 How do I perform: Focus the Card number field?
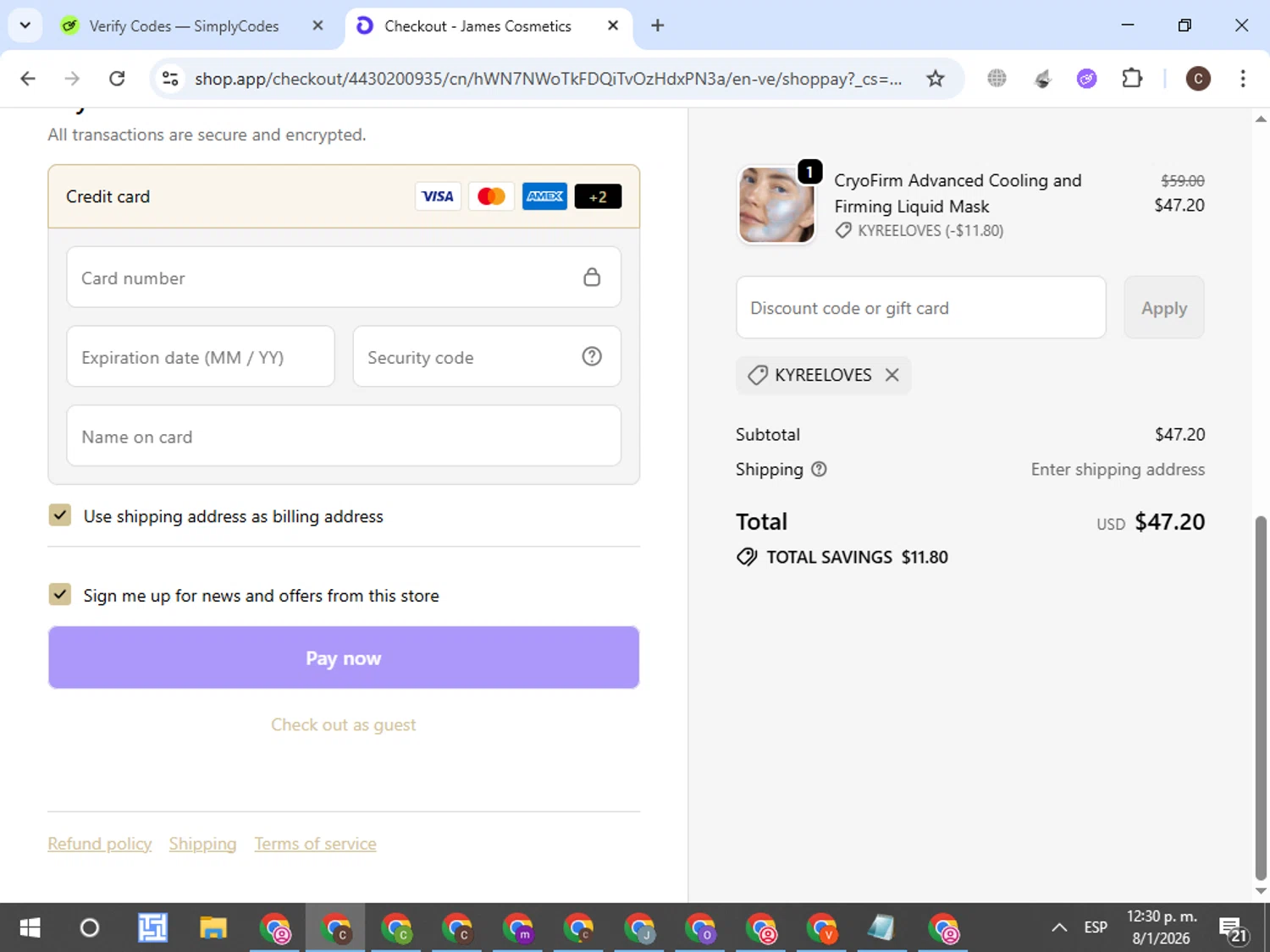(x=344, y=278)
